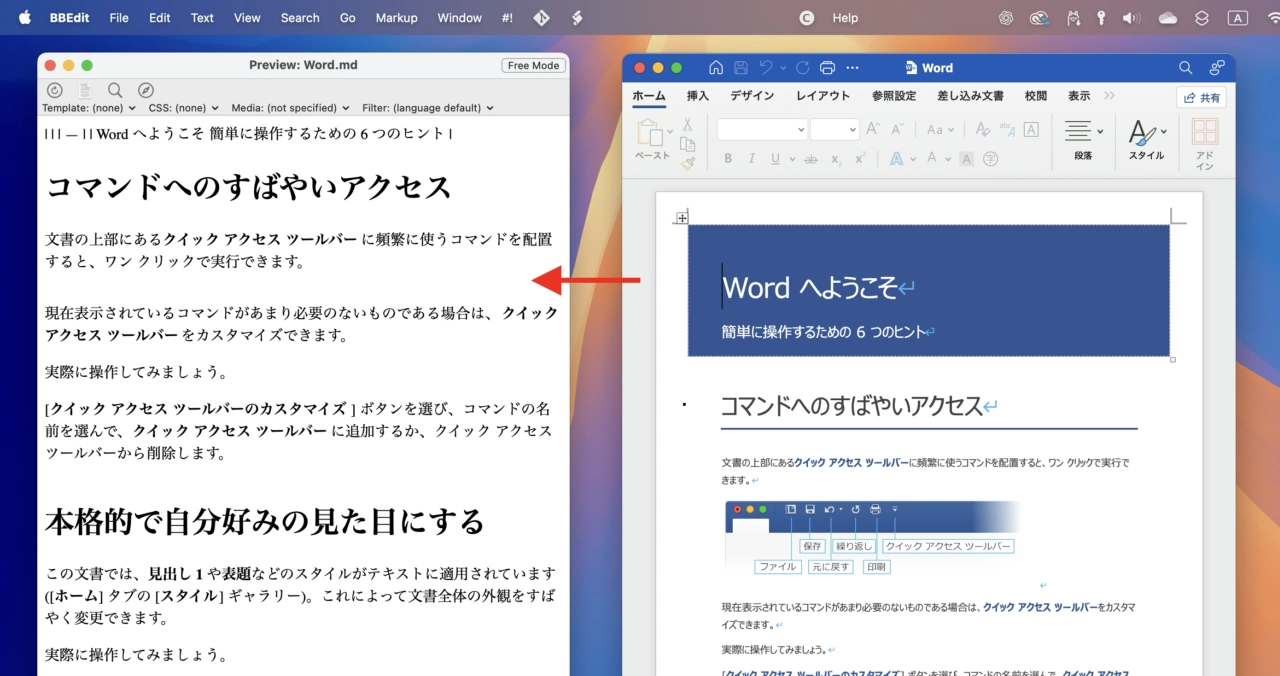The image size is (1280, 676).
Task: Click the search magnifier in the Word title bar
Action: [x=1185, y=68]
